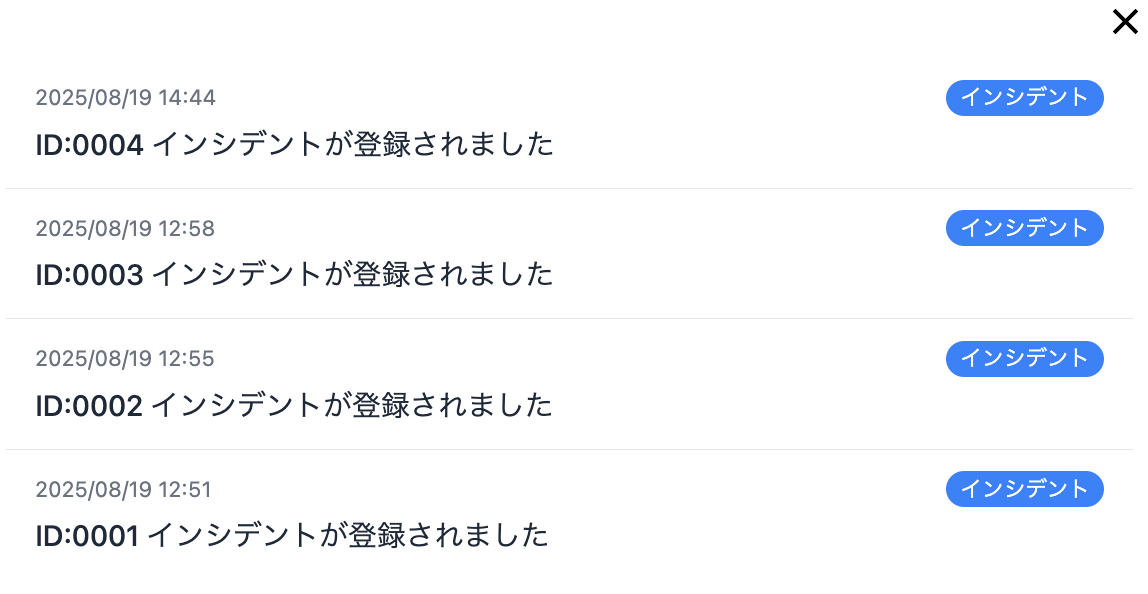Select the 12:58 timestamp entry
Image resolution: width=1148 pixels, height=594 pixels.
point(123,228)
